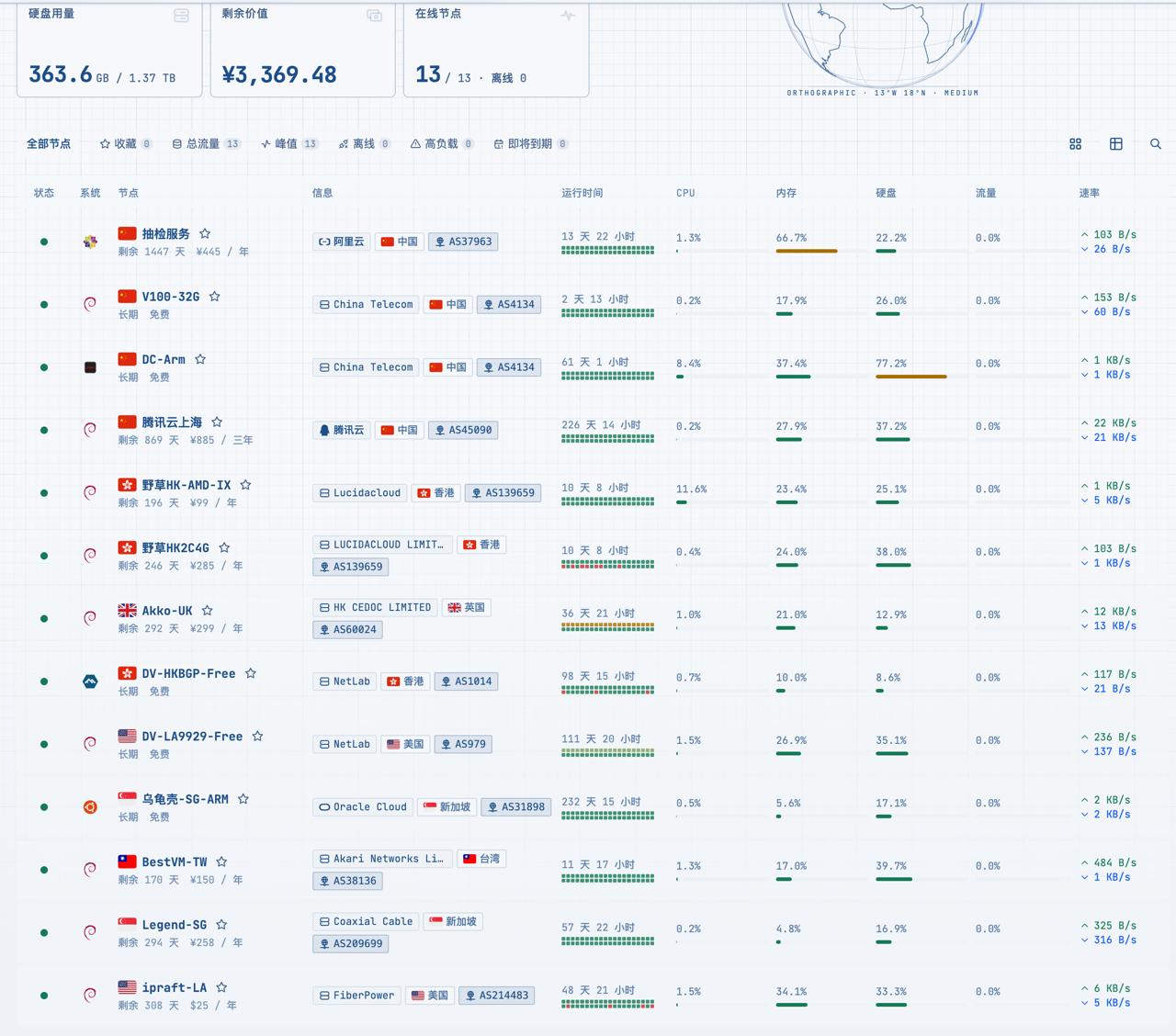Click the US flag beside DV-LA9929-Free
The image size is (1176, 1036).
[128, 737]
